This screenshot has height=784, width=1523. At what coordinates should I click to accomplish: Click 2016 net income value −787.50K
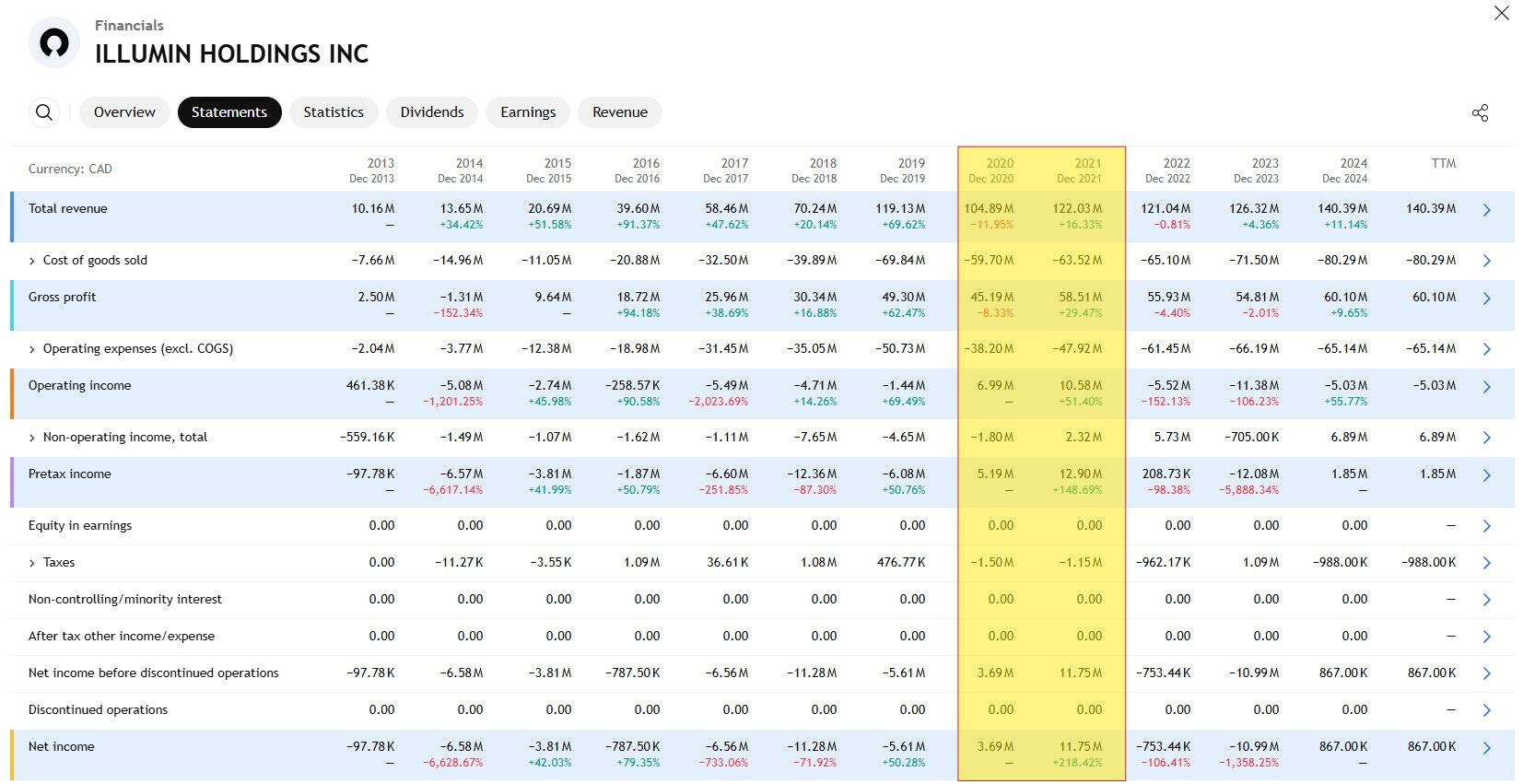633,746
